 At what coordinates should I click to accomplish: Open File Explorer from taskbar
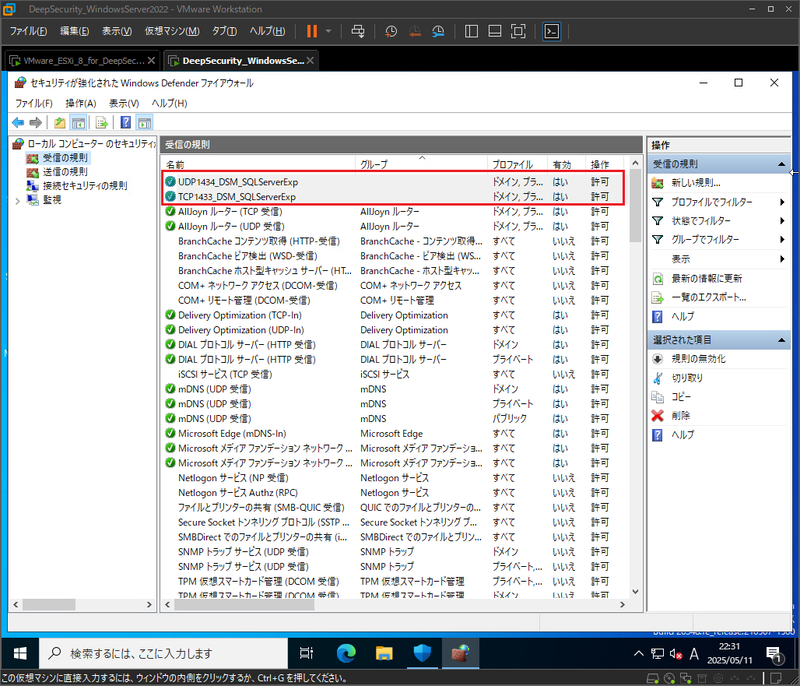[384, 653]
